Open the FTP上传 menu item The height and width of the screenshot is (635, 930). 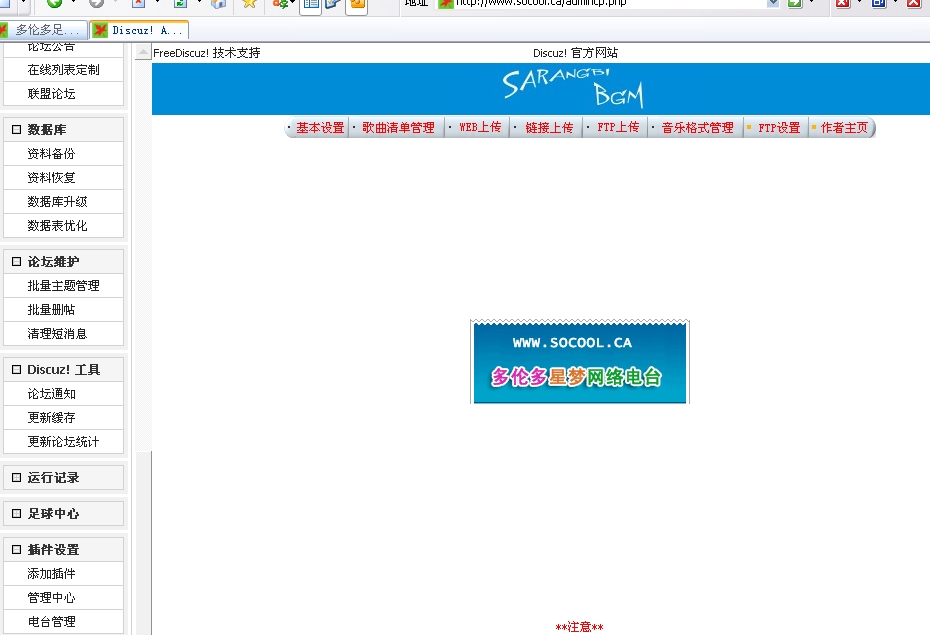pyautogui.click(x=618, y=127)
